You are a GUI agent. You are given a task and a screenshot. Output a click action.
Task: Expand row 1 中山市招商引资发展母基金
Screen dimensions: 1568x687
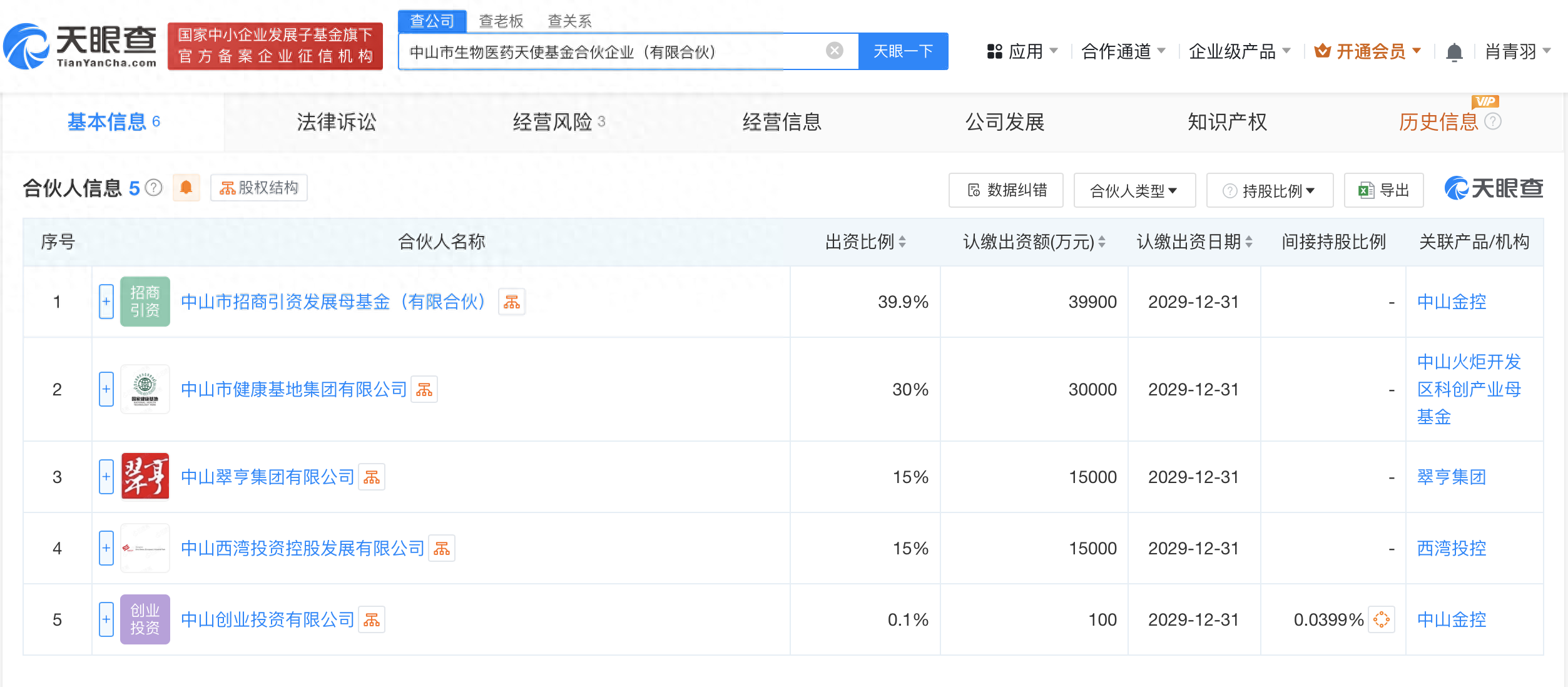click(106, 302)
